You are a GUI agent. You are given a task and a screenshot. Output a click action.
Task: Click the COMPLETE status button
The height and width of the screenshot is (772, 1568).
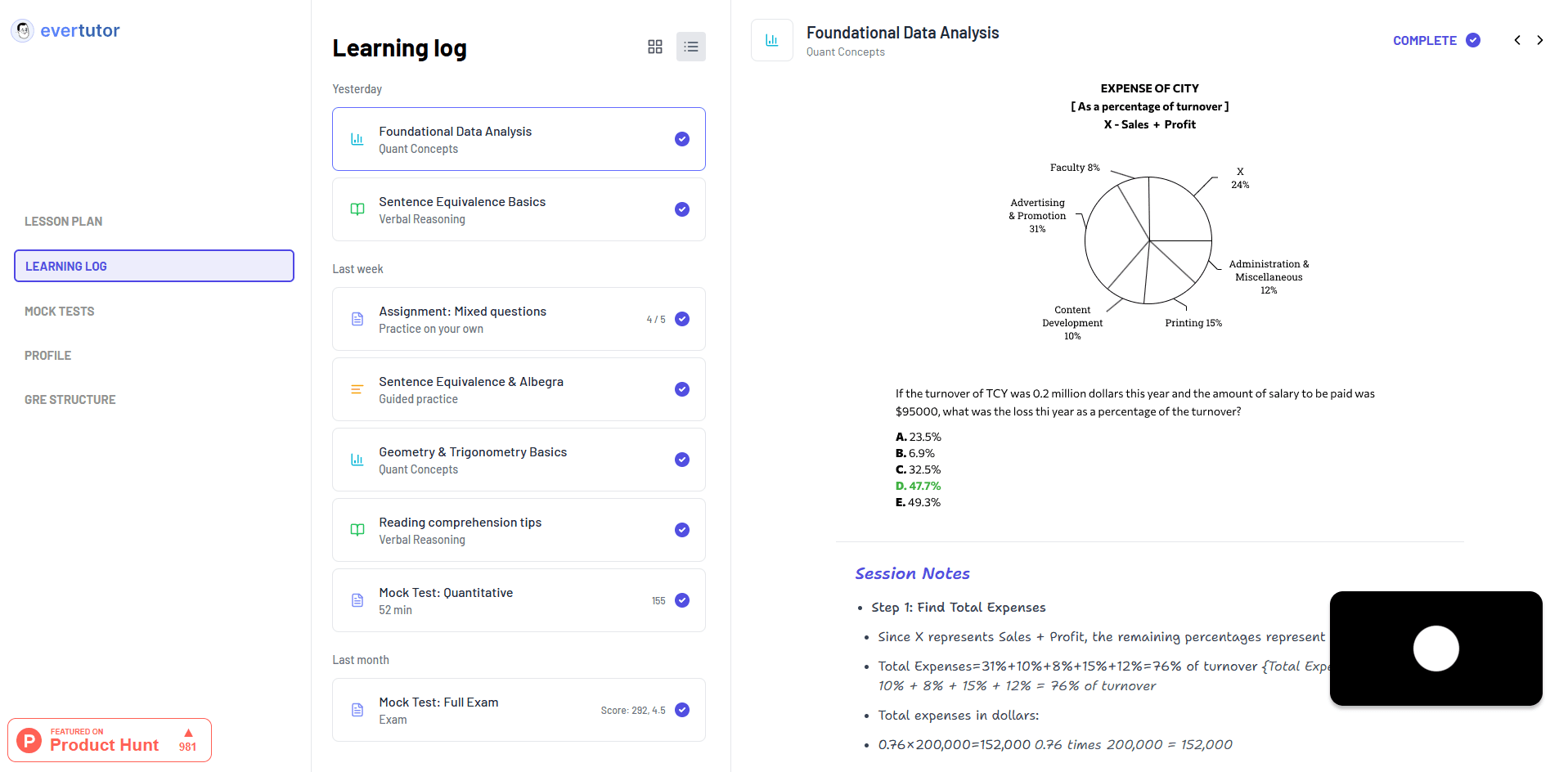[x=1435, y=40]
